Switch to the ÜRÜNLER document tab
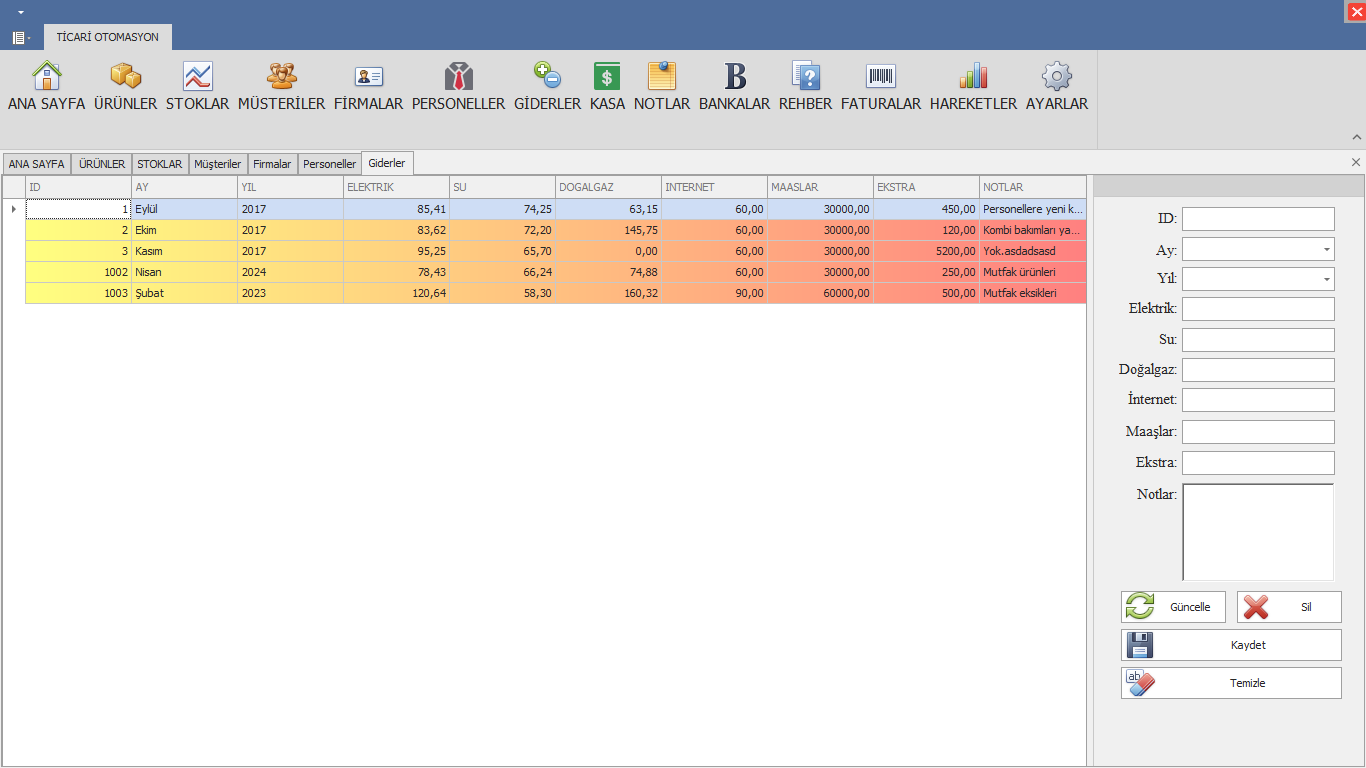Viewport: 1366px width, 768px height. [102, 164]
